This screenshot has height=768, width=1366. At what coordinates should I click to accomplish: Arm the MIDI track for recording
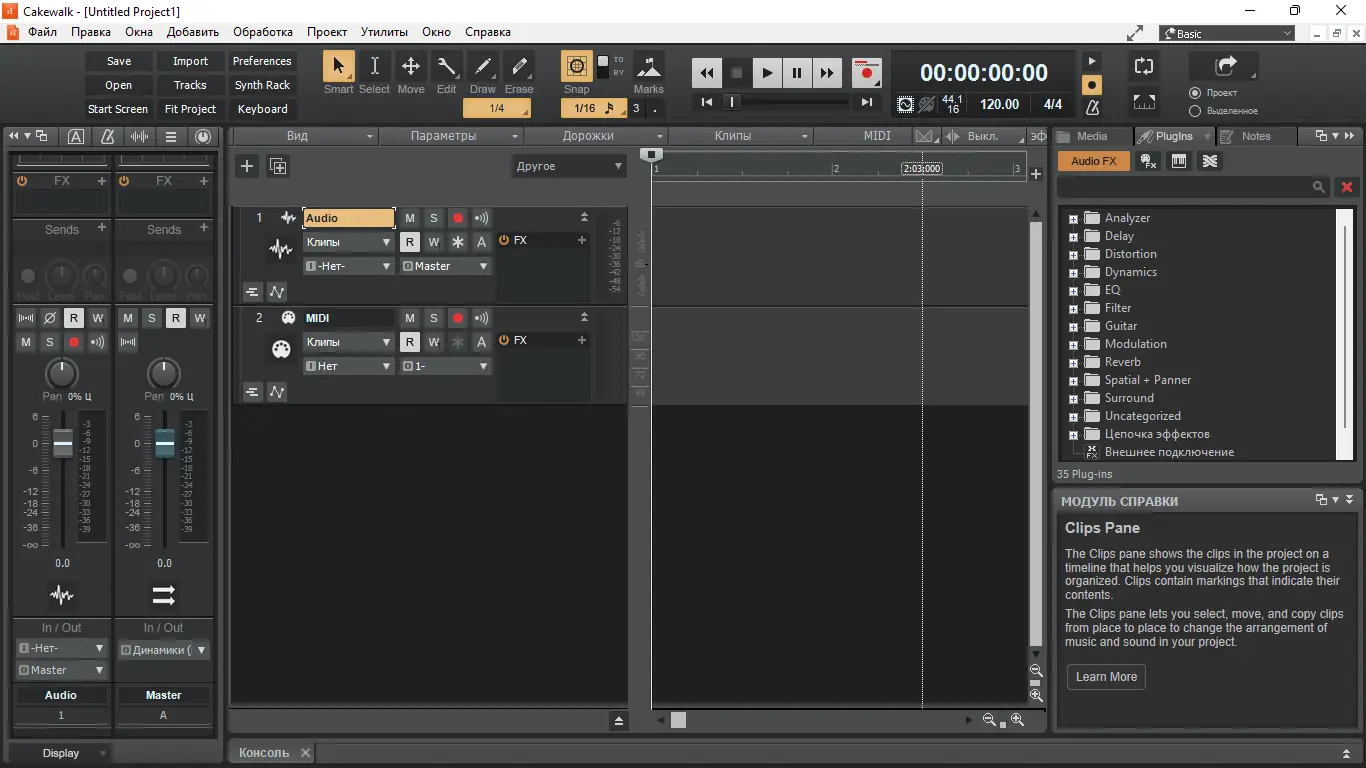point(458,318)
